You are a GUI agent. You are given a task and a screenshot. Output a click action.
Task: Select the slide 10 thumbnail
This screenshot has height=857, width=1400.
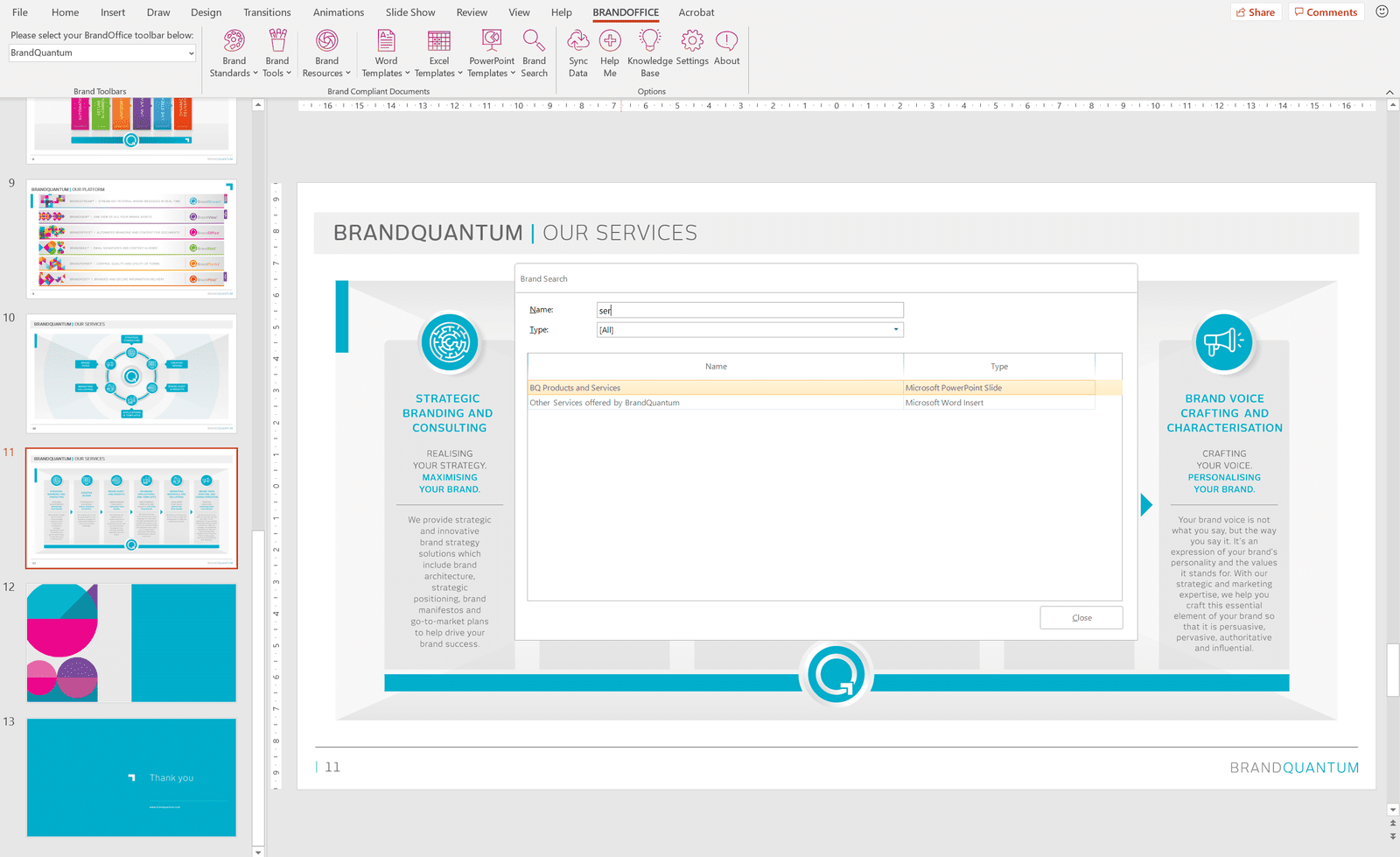click(131, 374)
